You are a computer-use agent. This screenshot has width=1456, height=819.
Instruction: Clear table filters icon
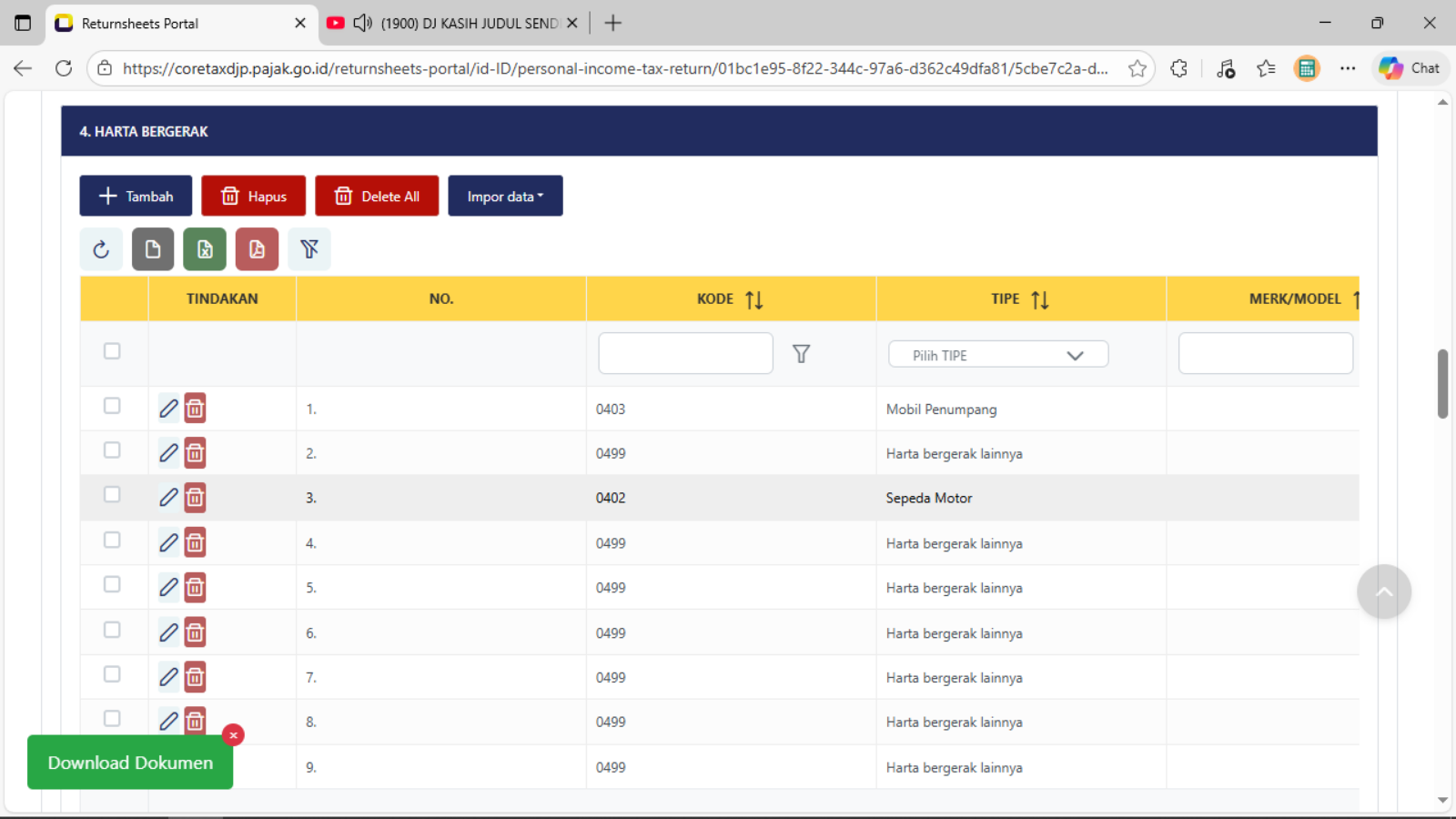[x=309, y=249]
